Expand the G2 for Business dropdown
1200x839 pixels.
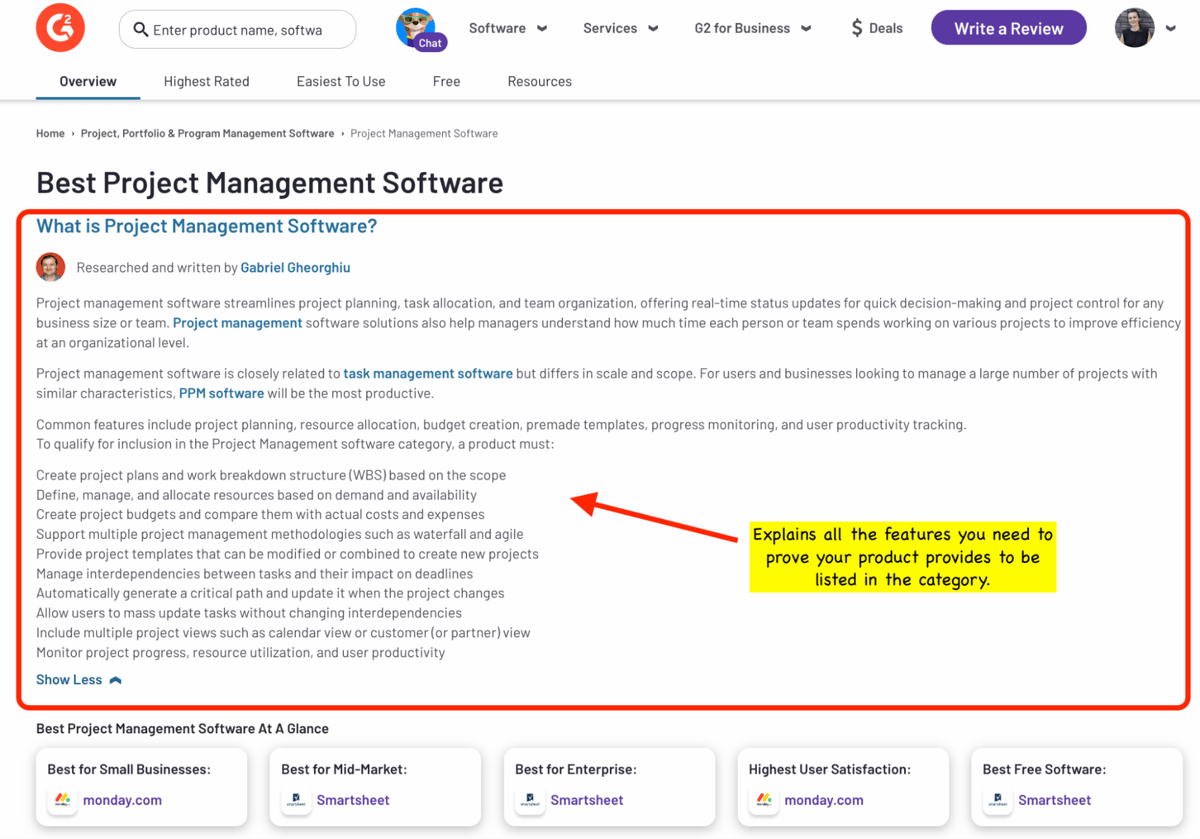[753, 28]
